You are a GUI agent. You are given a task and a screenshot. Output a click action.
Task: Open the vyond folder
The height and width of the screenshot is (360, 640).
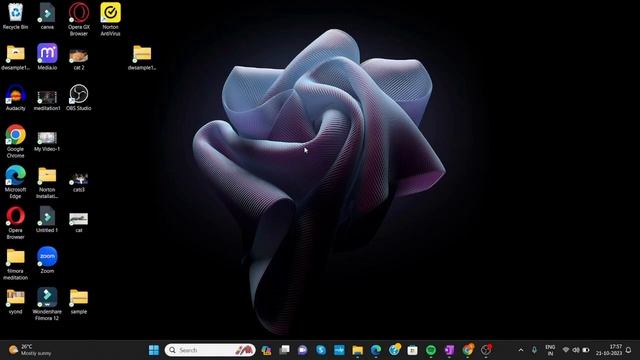[x=16, y=302]
